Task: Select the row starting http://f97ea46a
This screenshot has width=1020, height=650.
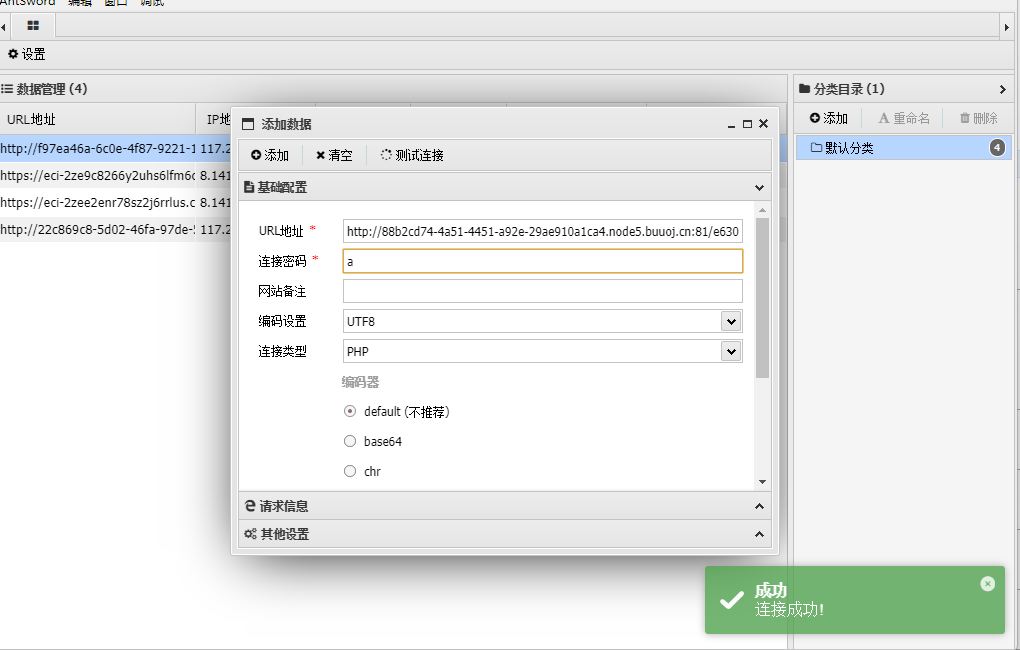Action: pyautogui.click(x=115, y=148)
